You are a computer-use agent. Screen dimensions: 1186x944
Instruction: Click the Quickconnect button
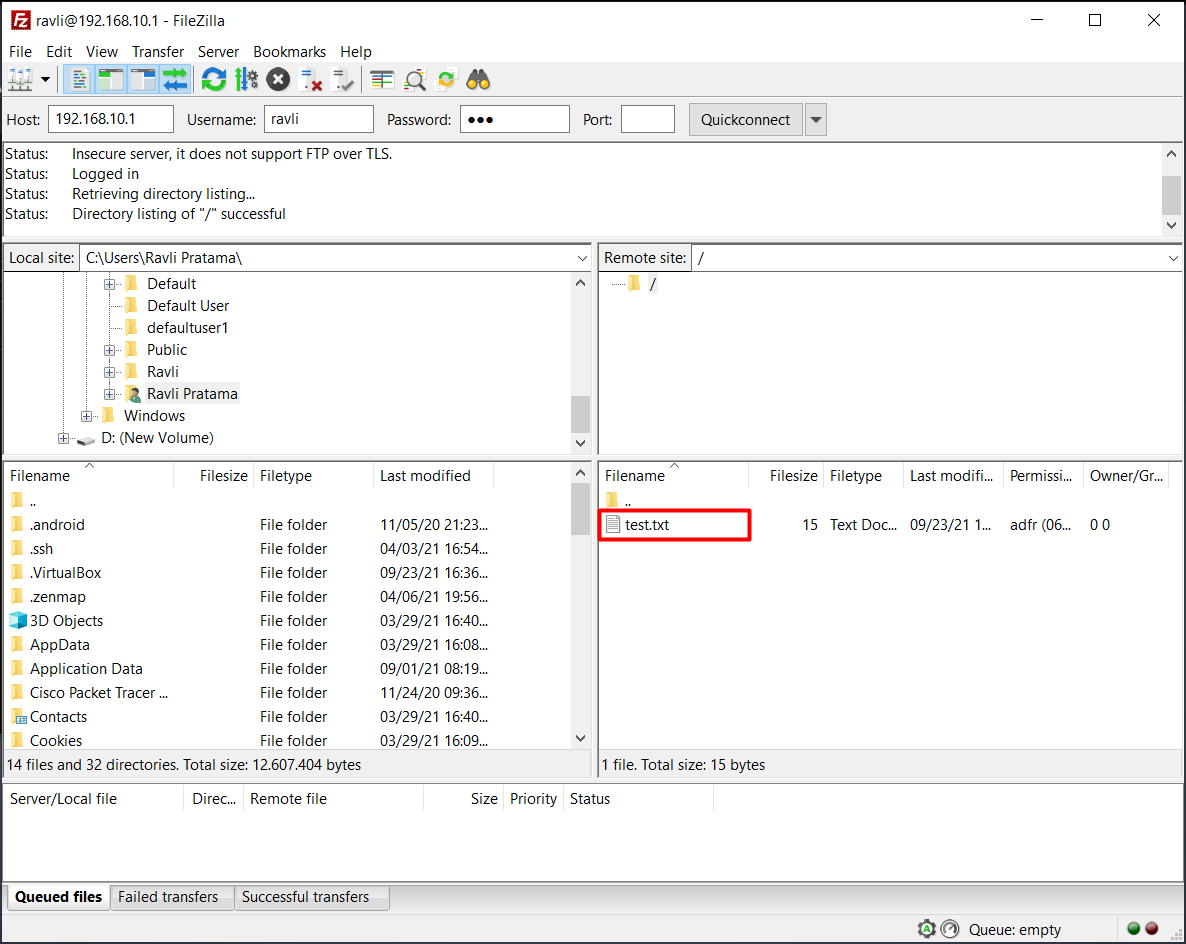(745, 120)
